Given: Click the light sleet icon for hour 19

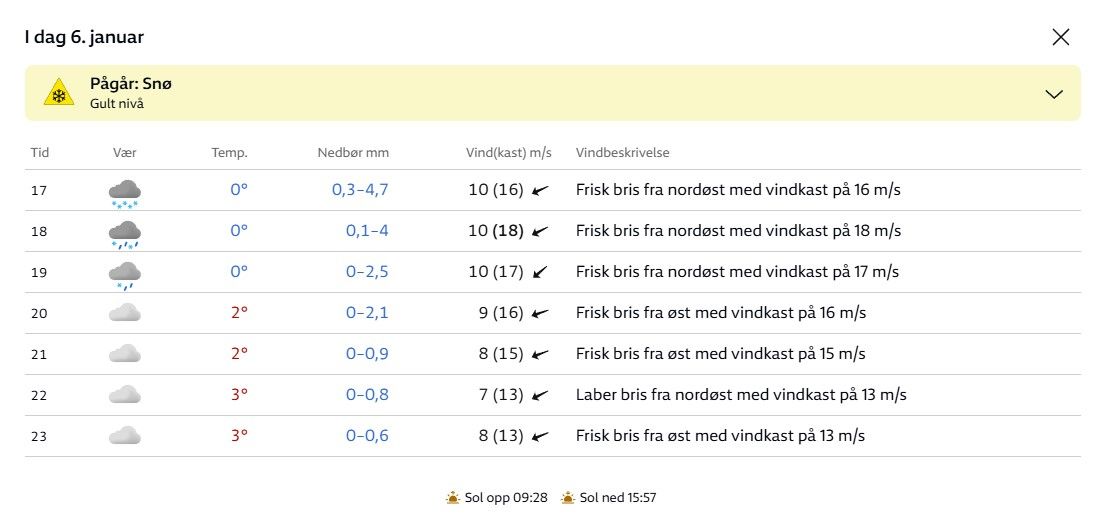Looking at the screenshot, I should tap(125, 276).
